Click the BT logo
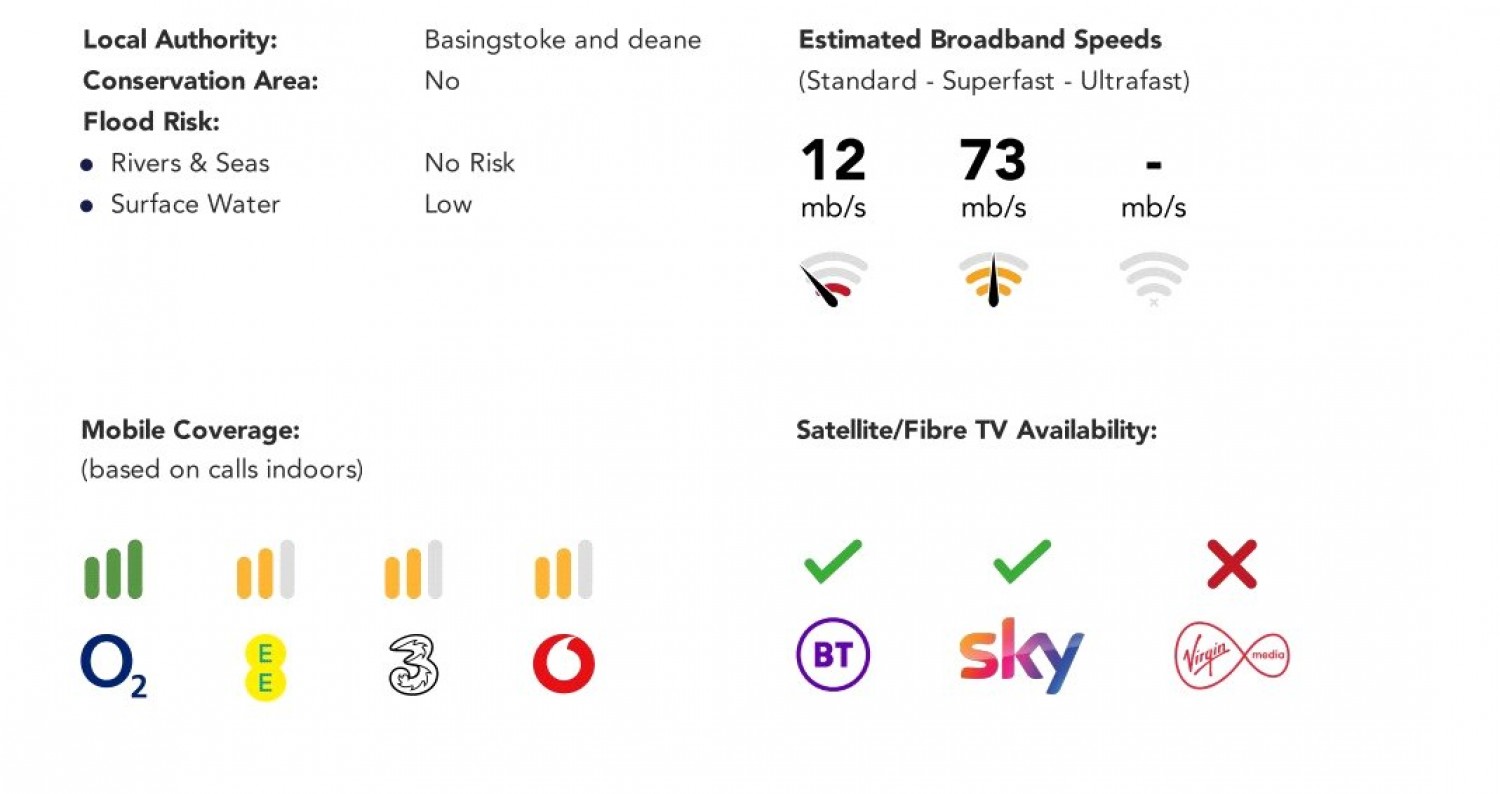Image resolution: width=1500 pixels, height=794 pixels. click(x=833, y=656)
